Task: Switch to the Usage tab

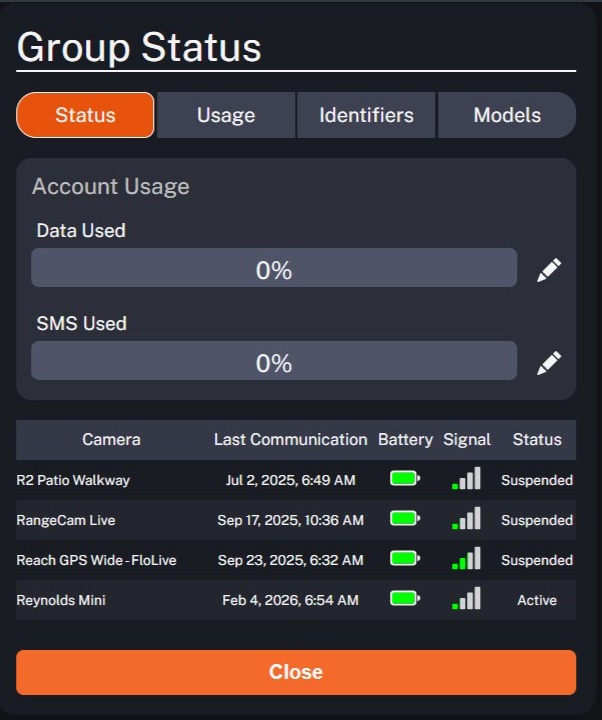Action: [226, 115]
